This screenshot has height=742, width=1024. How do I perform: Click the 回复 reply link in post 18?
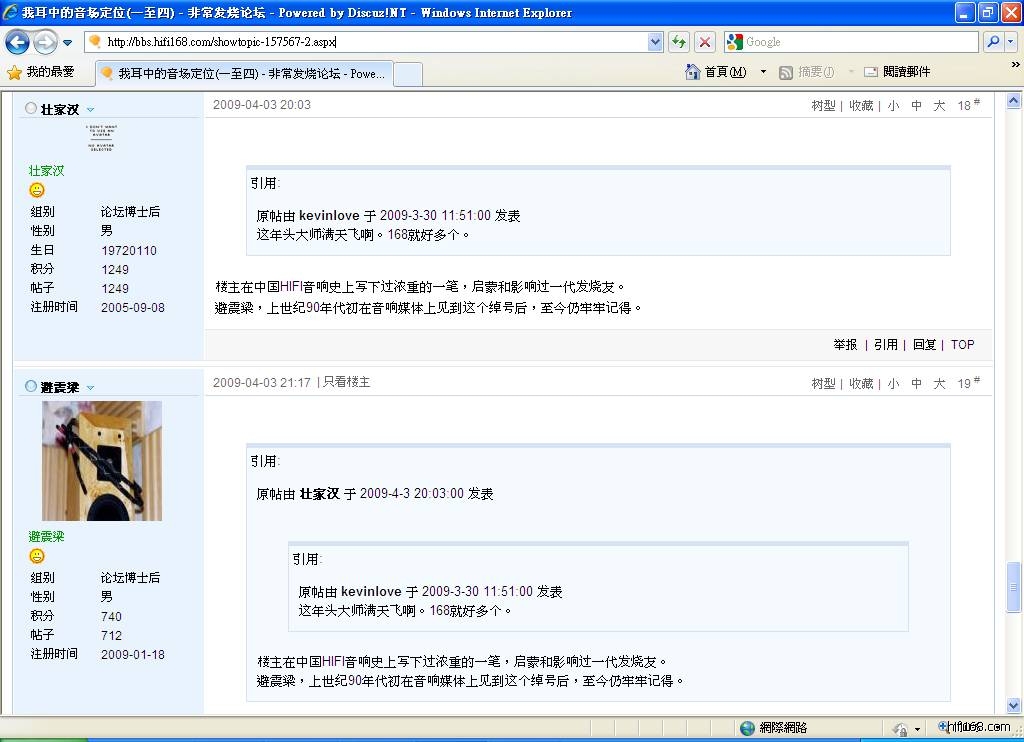click(924, 344)
